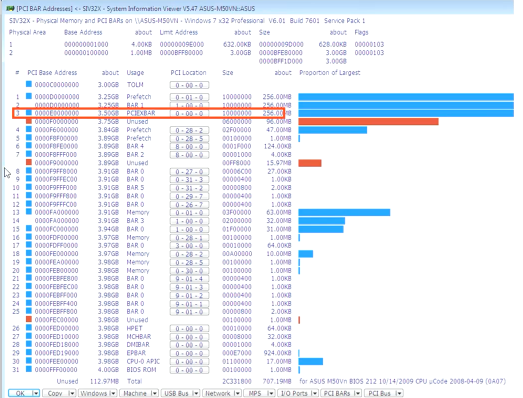Expand the Machine dropdown arrow
Screen dimensions: 523x398
pos(154,393)
